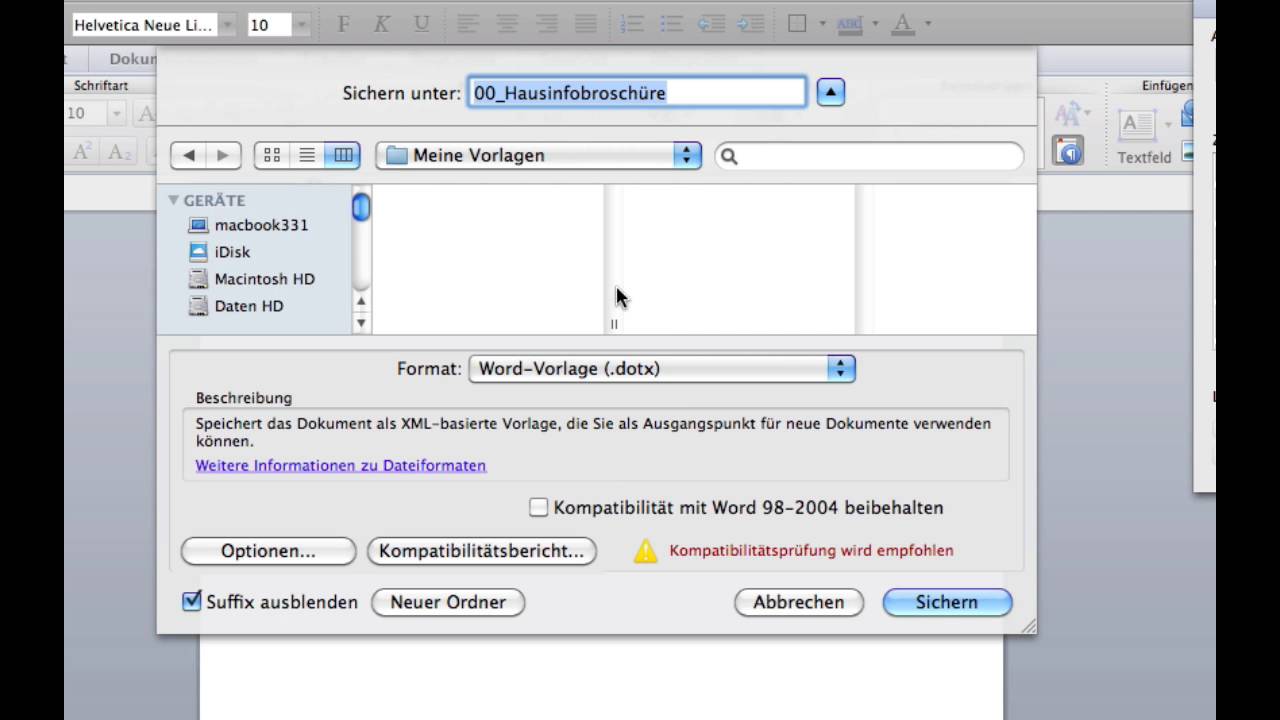Select Macintosh HD in the sidebar
Screen dimensions: 1280x720
252,279
